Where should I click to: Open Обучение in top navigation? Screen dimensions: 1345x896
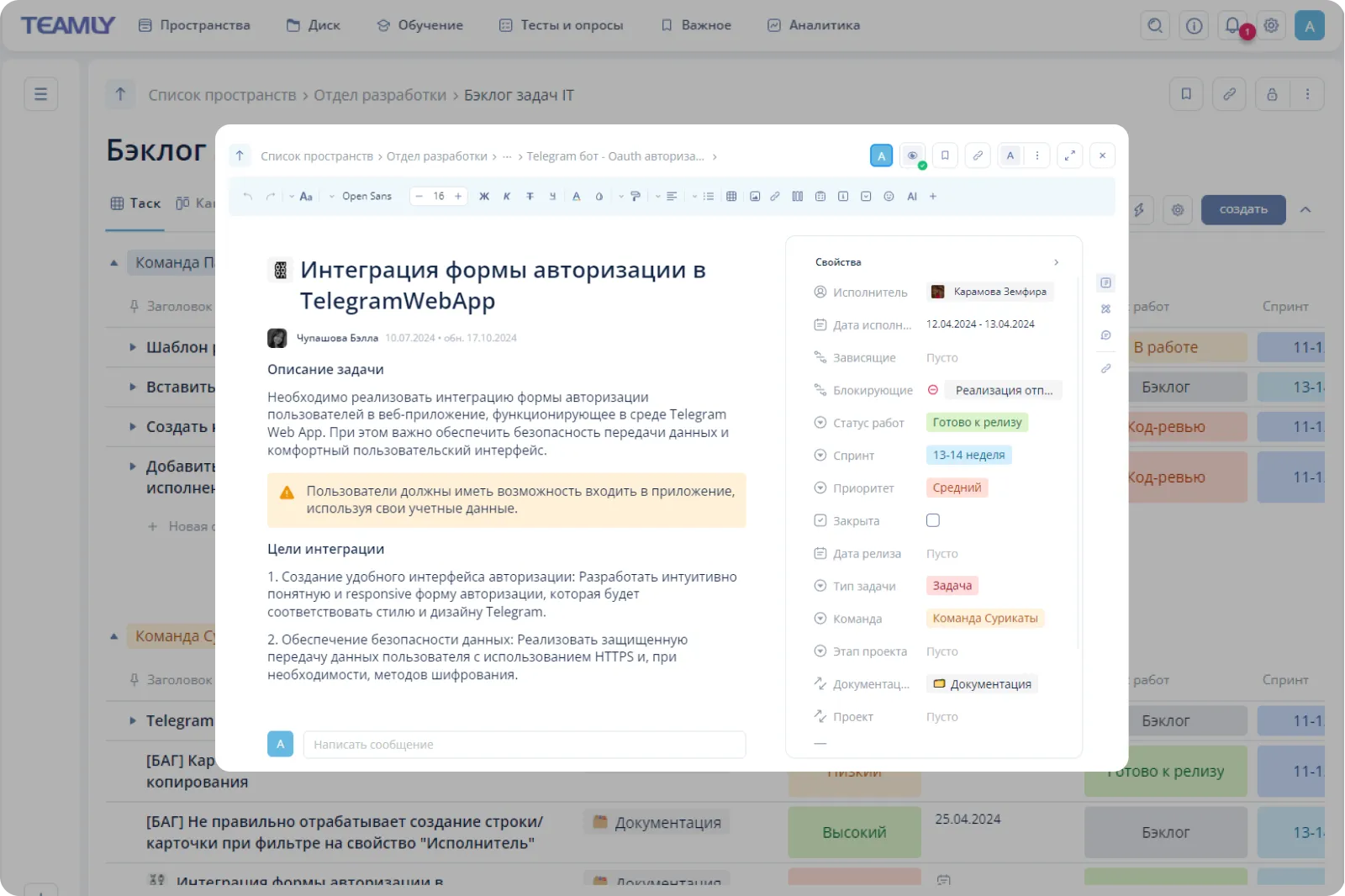point(419,25)
